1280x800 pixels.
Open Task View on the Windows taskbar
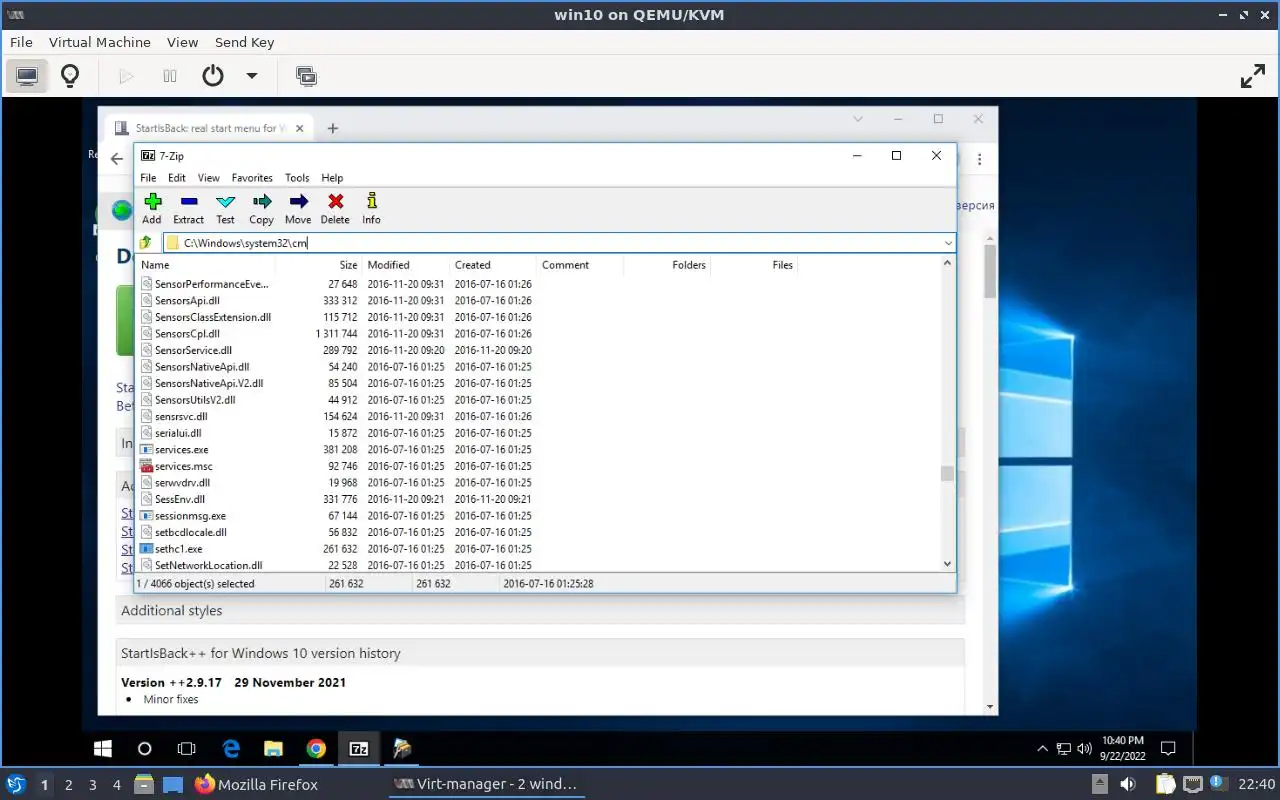pos(186,748)
